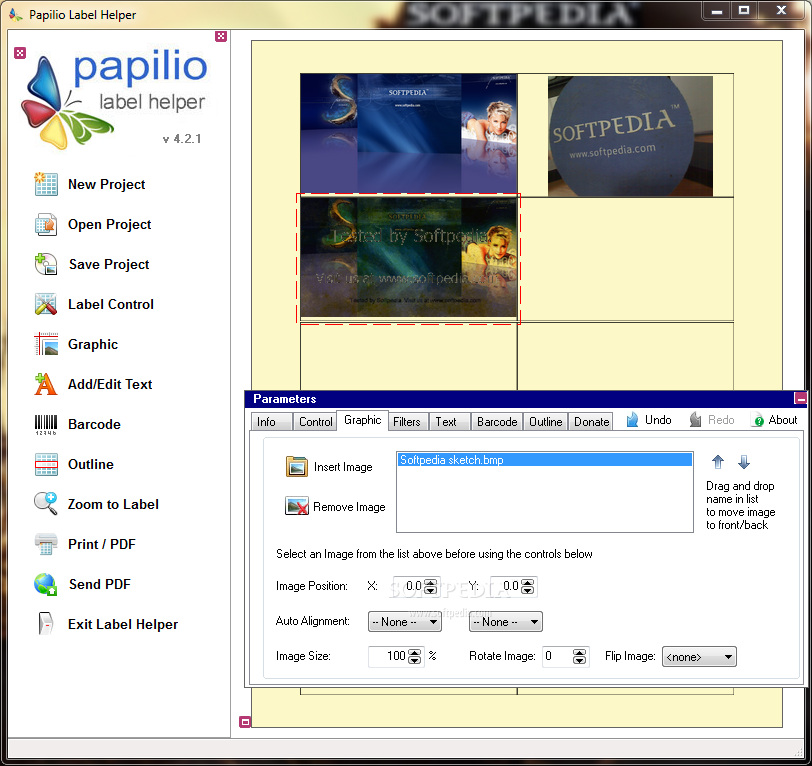
Task: Click the Remove Image label
Action: [x=349, y=507]
